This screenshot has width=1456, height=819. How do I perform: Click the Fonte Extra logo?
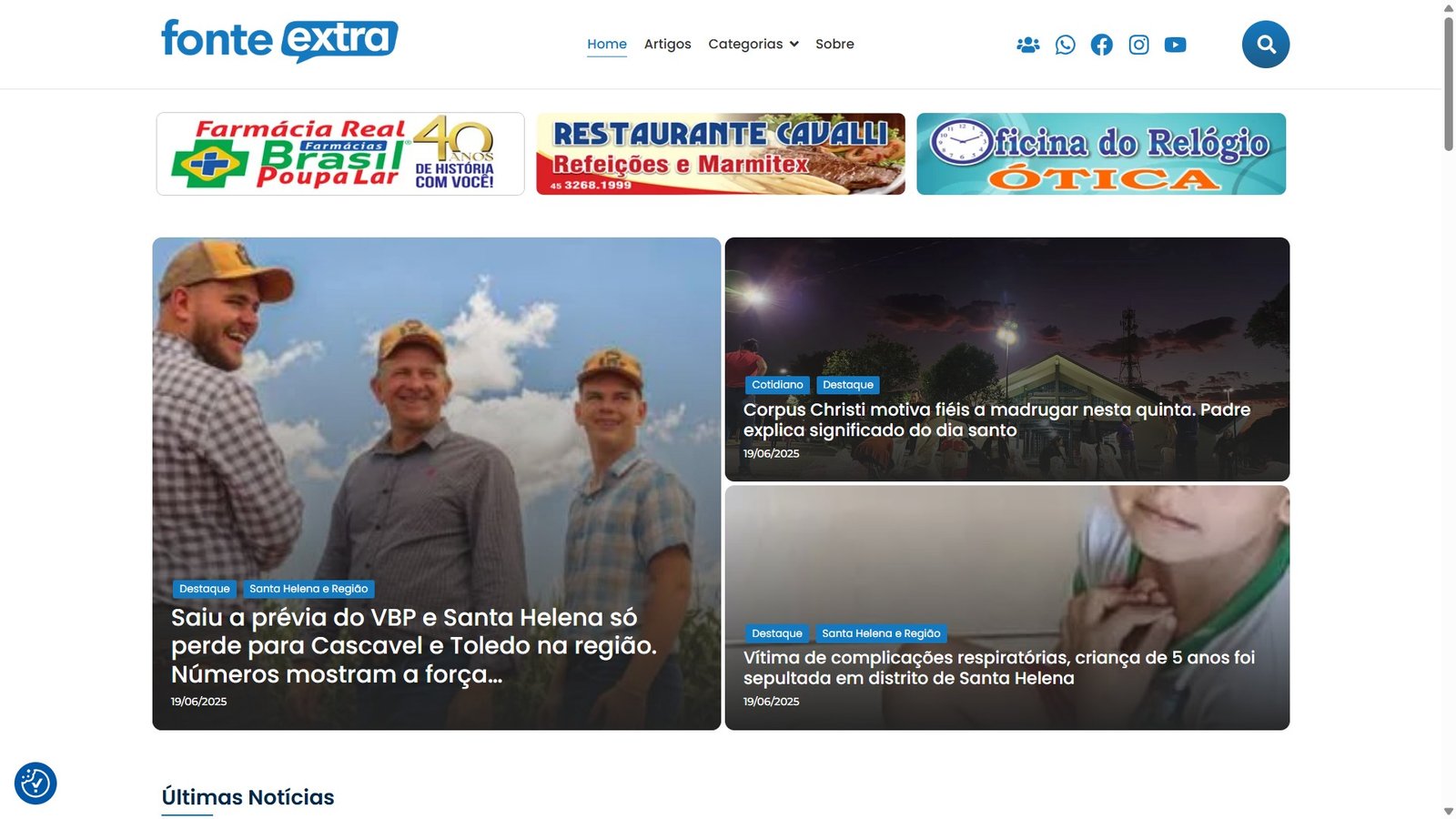[279, 41]
